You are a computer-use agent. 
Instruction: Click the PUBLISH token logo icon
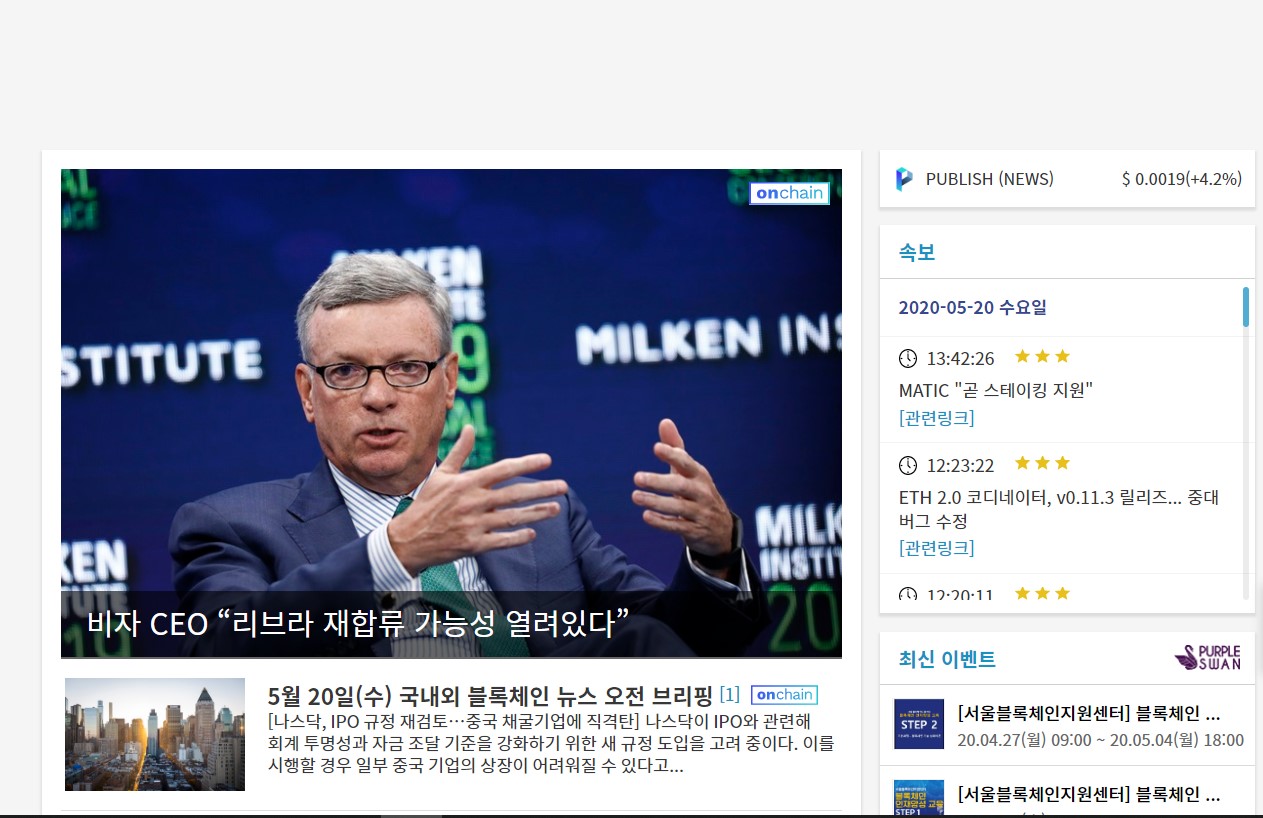click(904, 179)
